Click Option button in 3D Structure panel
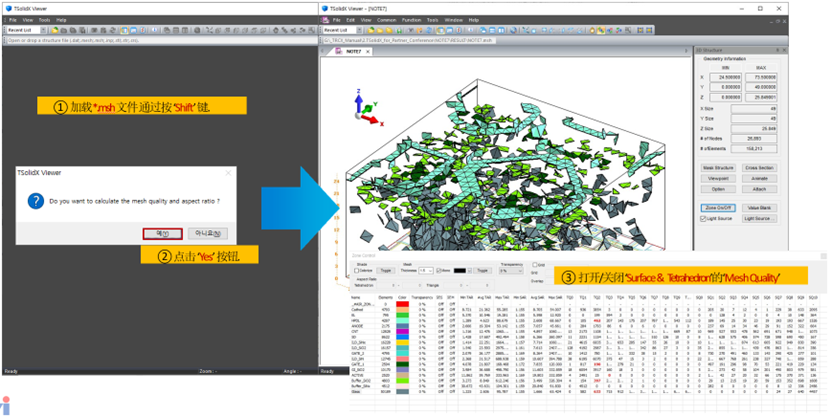 [x=718, y=189]
